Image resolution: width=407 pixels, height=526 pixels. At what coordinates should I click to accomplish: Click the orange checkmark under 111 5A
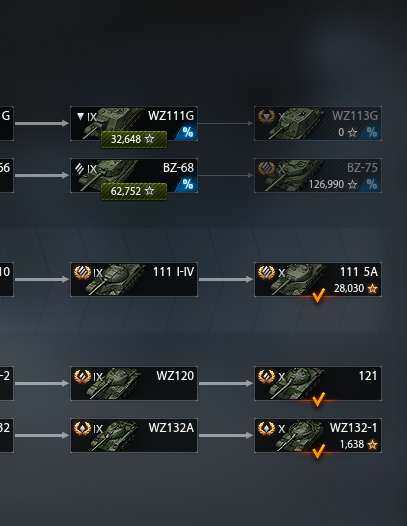click(318, 296)
